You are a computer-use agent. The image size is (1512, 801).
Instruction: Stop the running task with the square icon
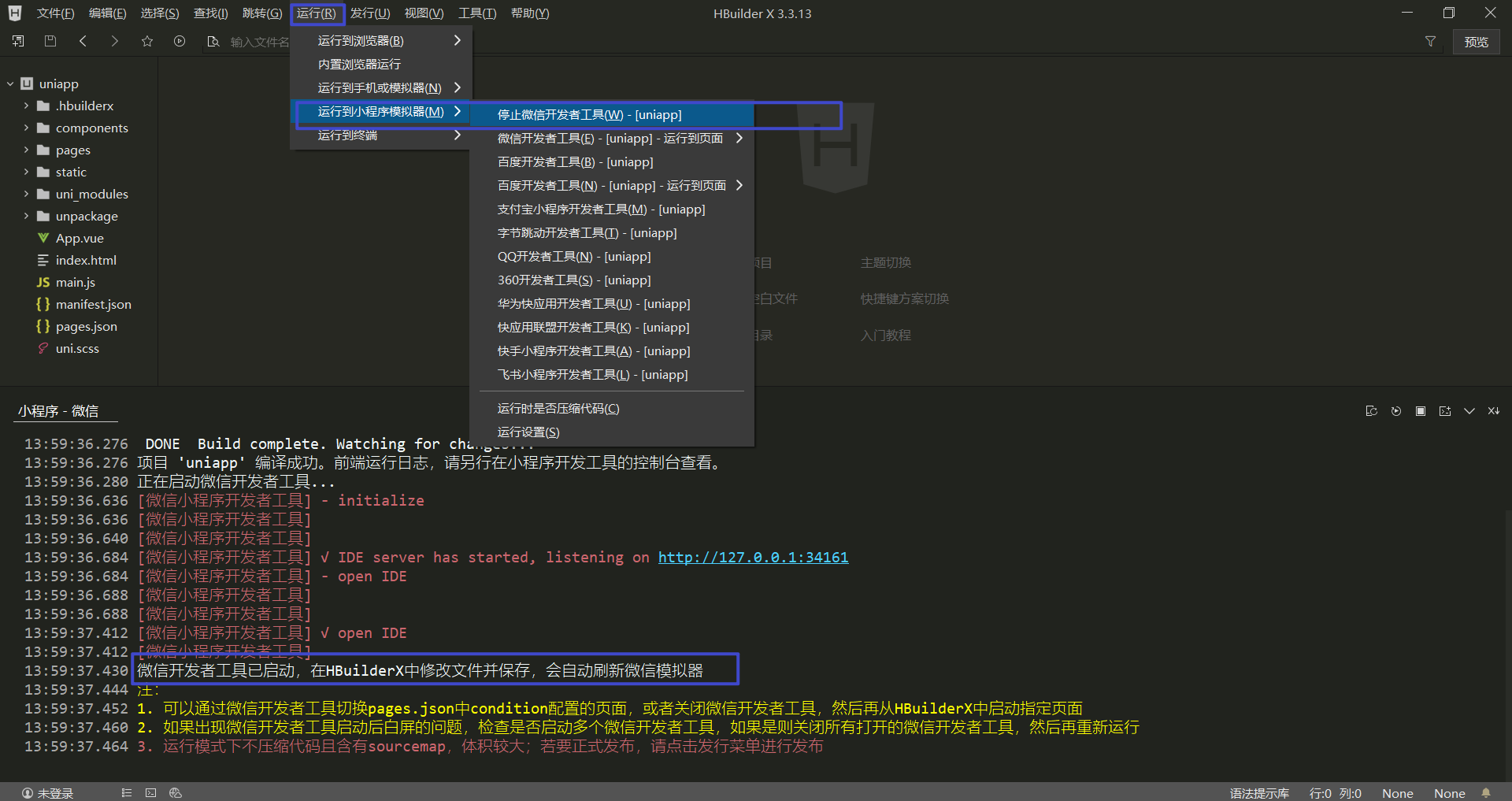point(1421,410)
